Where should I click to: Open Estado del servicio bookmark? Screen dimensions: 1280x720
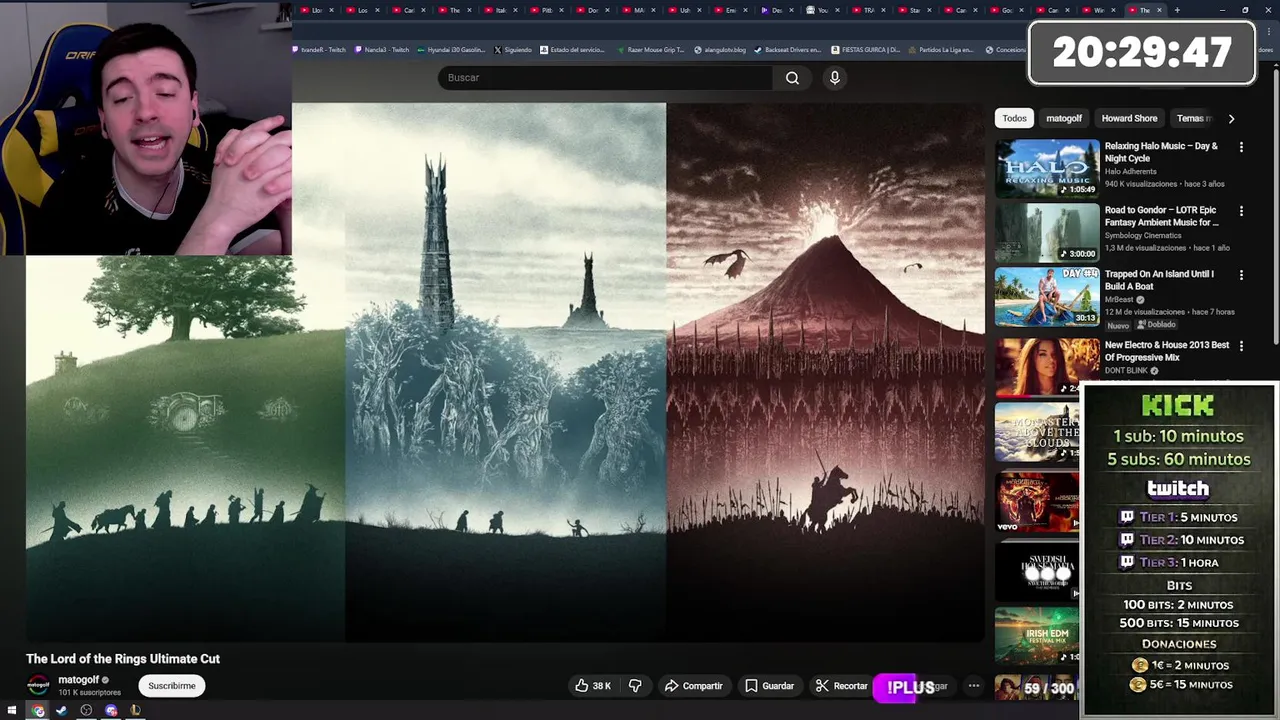(572, 49)
